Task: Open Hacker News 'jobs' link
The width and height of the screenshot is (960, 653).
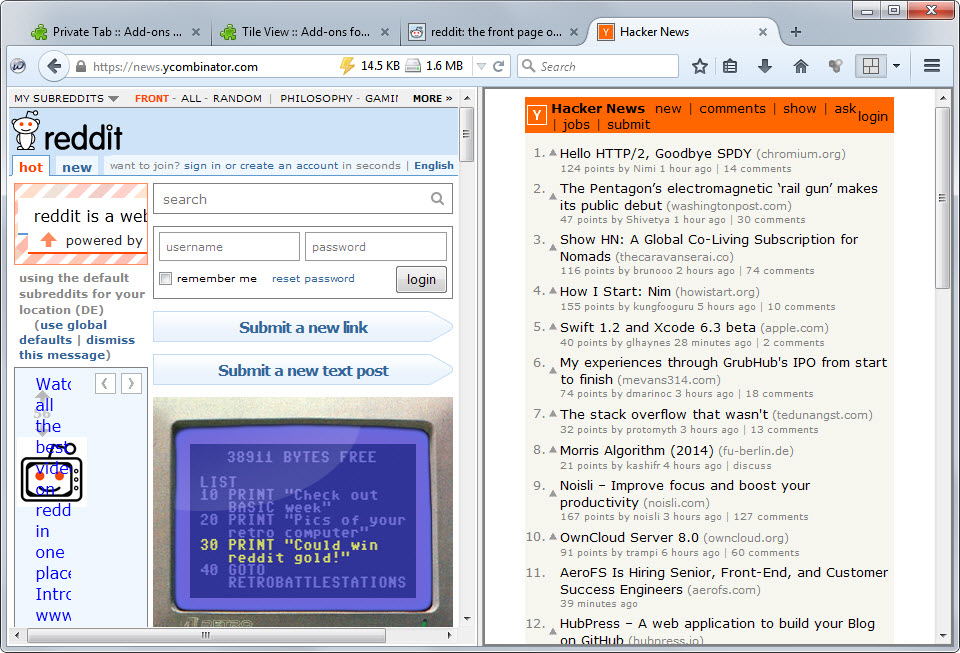Action: (576, 124)
